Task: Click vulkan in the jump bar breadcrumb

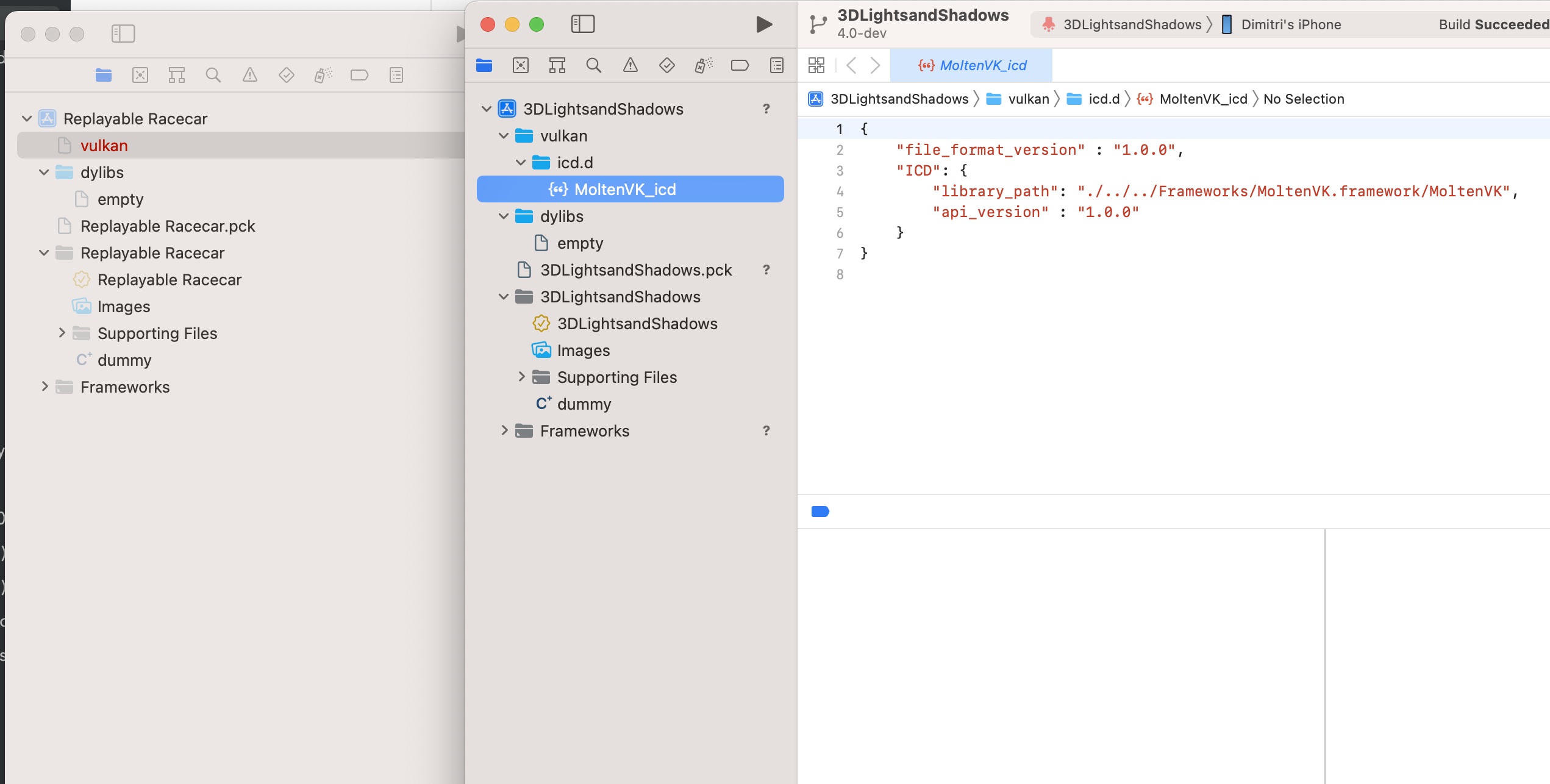Action: 1028,98
